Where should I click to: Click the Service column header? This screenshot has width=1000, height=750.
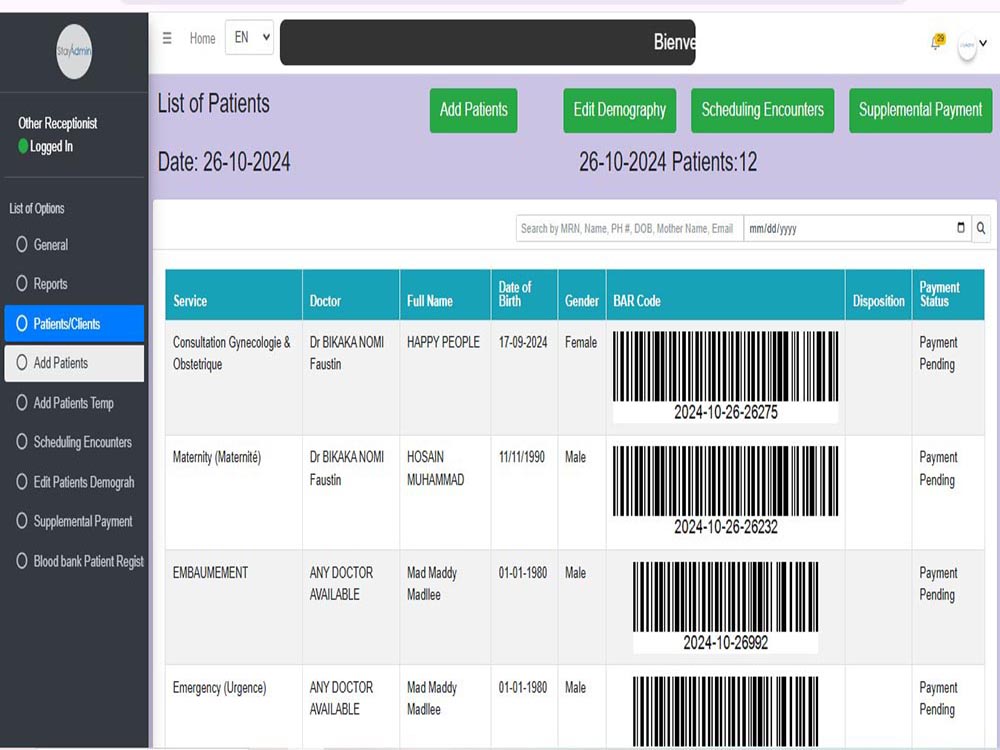click(x=233, y=295)
